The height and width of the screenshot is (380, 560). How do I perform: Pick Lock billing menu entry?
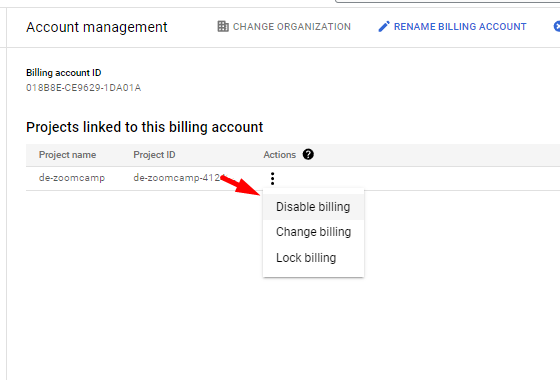point(313,258)
